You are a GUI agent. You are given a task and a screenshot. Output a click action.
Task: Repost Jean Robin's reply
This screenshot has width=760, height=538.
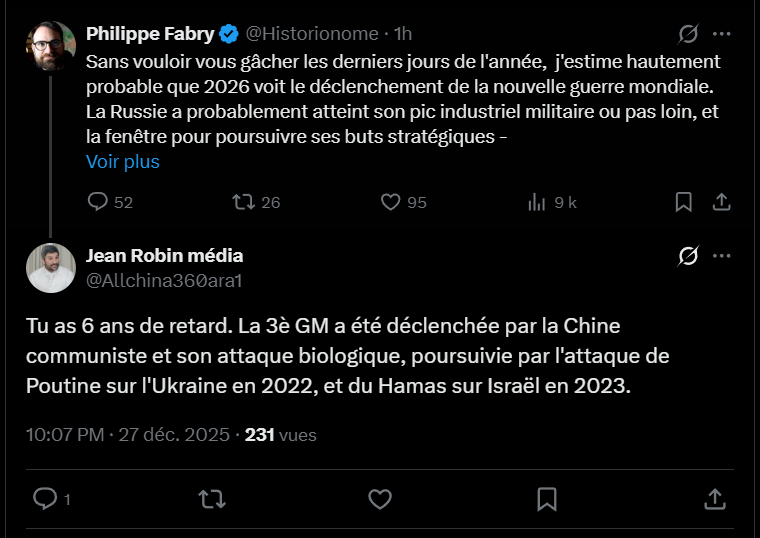coord(212,498)
